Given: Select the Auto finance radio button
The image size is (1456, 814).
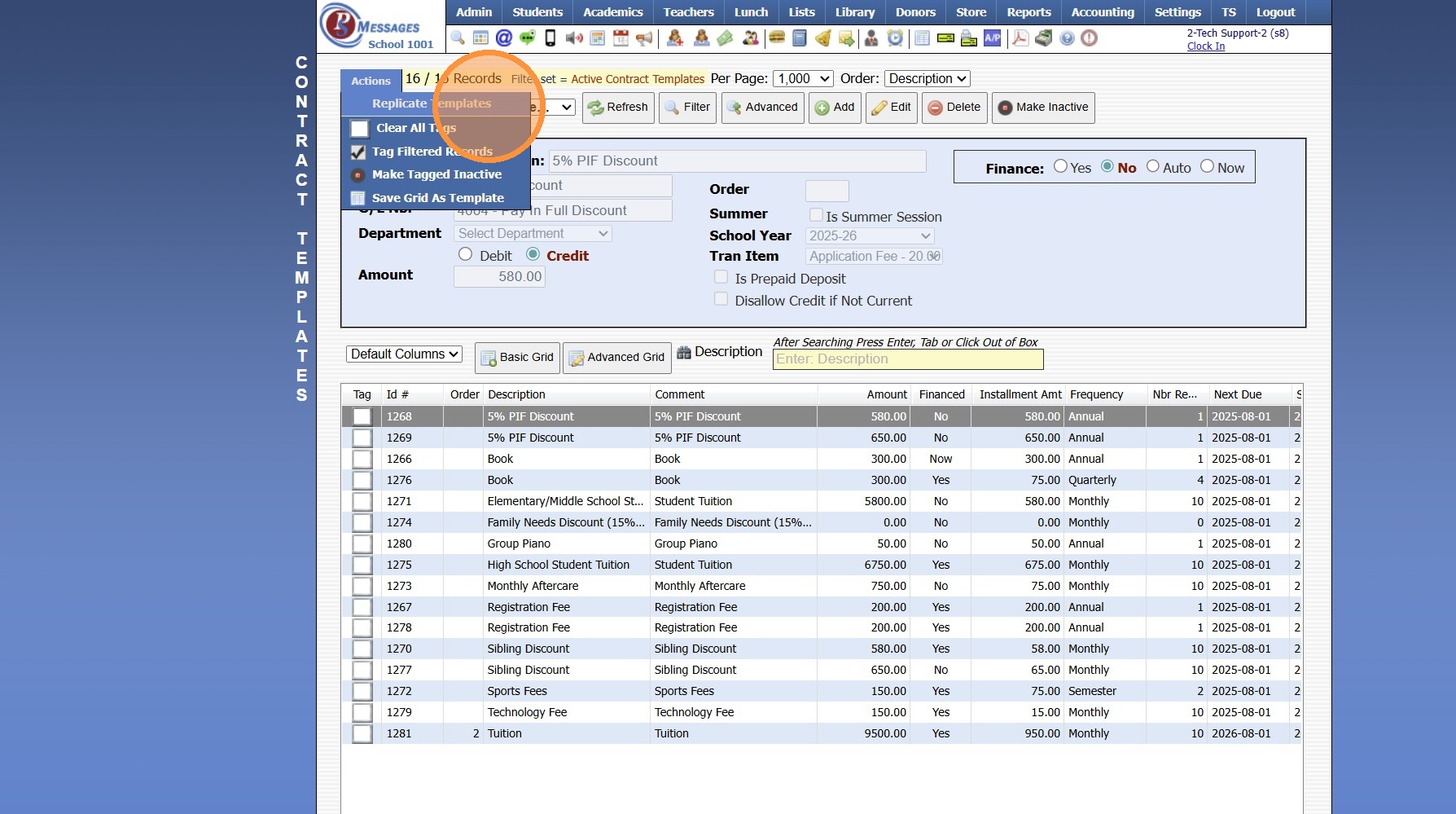Looking at the screenshot, I should 1153,167.
